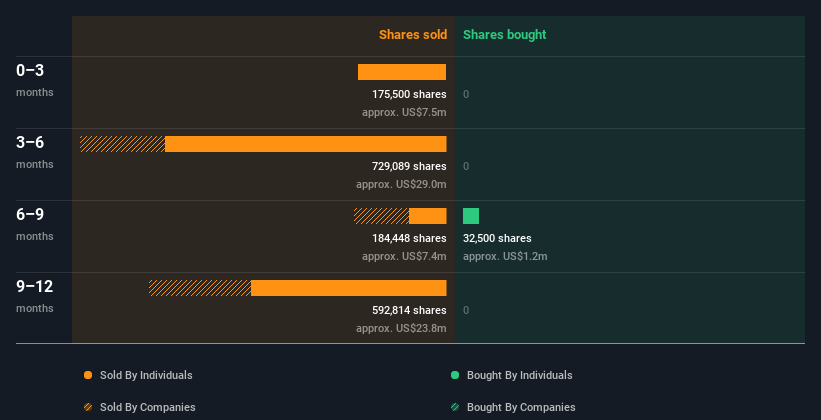Toggle the Bought By Individuals legend label
The image size is (821, 420).
point(519,375)
